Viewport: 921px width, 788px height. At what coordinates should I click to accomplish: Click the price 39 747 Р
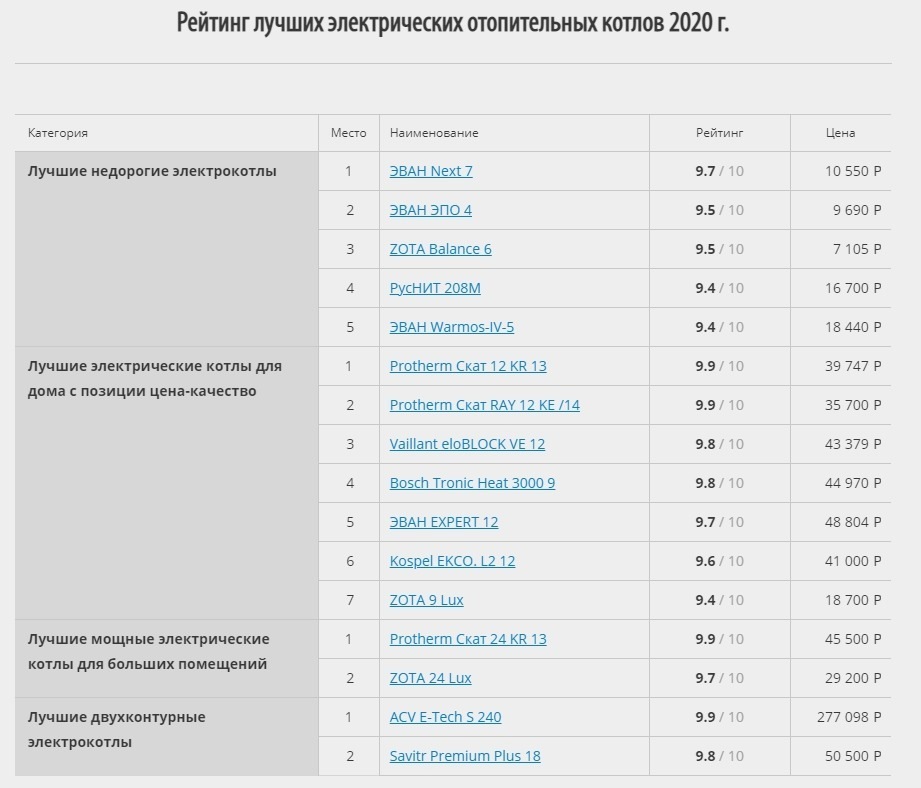[x=853, y=366]
